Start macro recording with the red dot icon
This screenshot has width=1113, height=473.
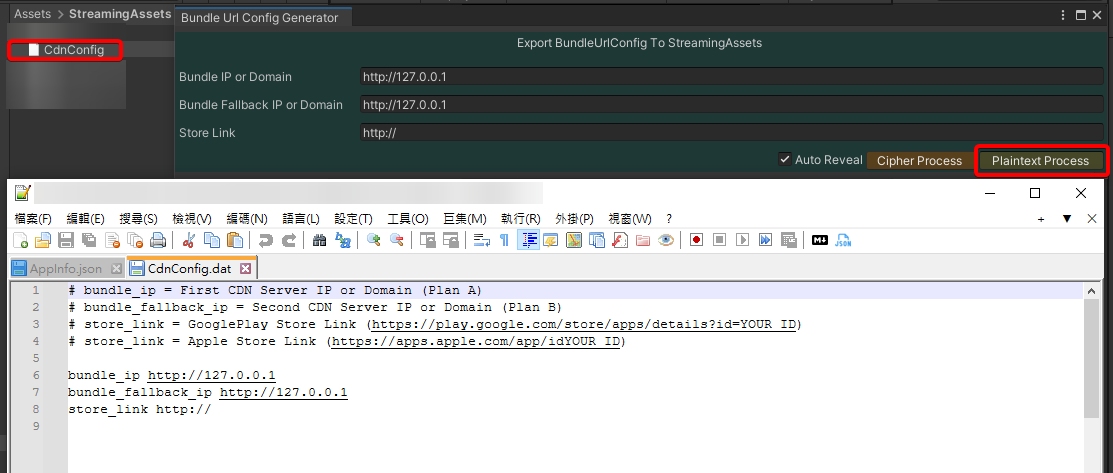[x=696, y=240]
